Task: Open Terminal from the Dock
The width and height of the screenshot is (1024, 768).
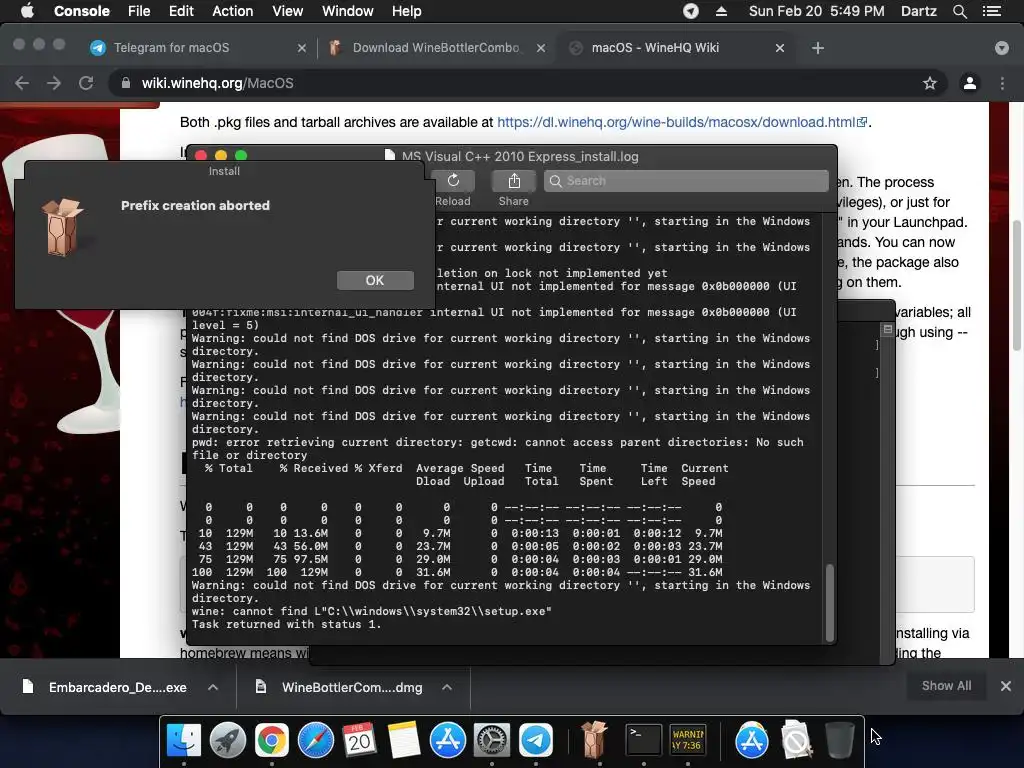Action: pos(643,740)
